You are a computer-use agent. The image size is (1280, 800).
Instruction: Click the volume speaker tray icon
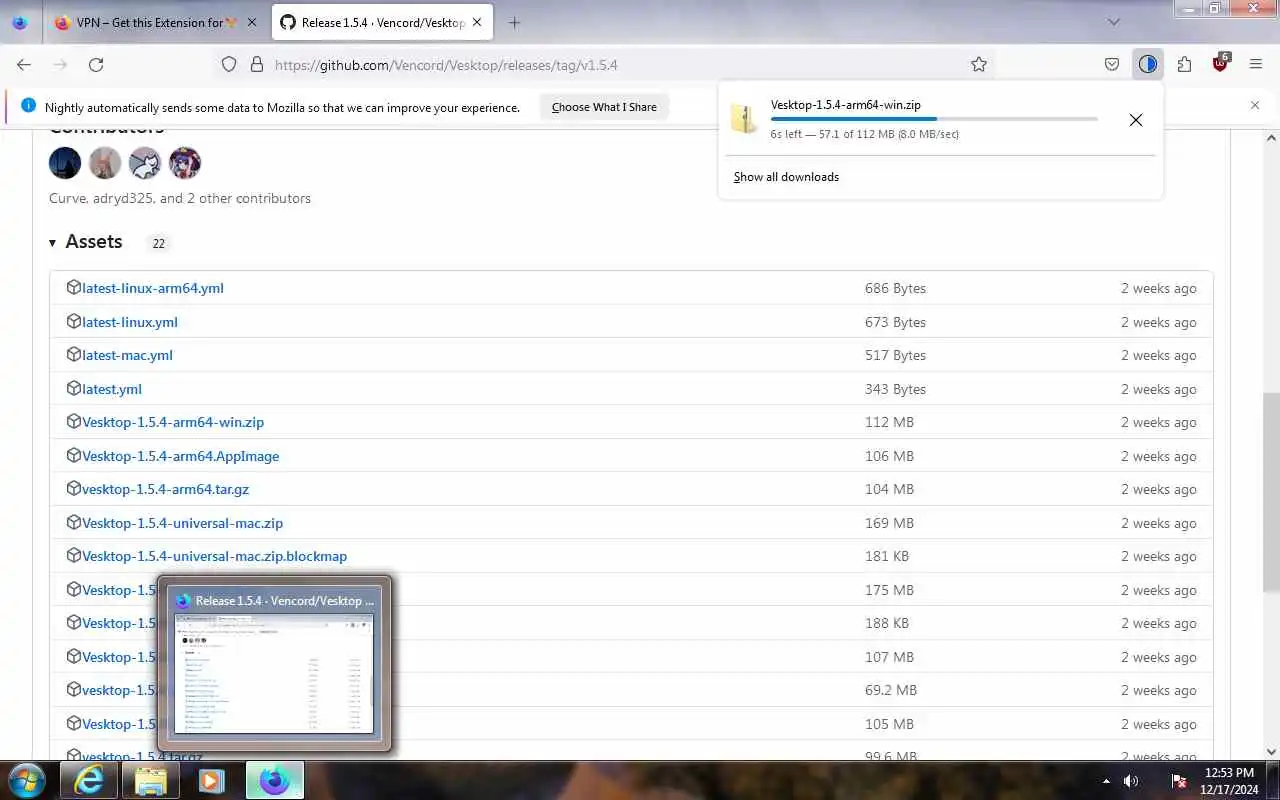point(1131,780)
